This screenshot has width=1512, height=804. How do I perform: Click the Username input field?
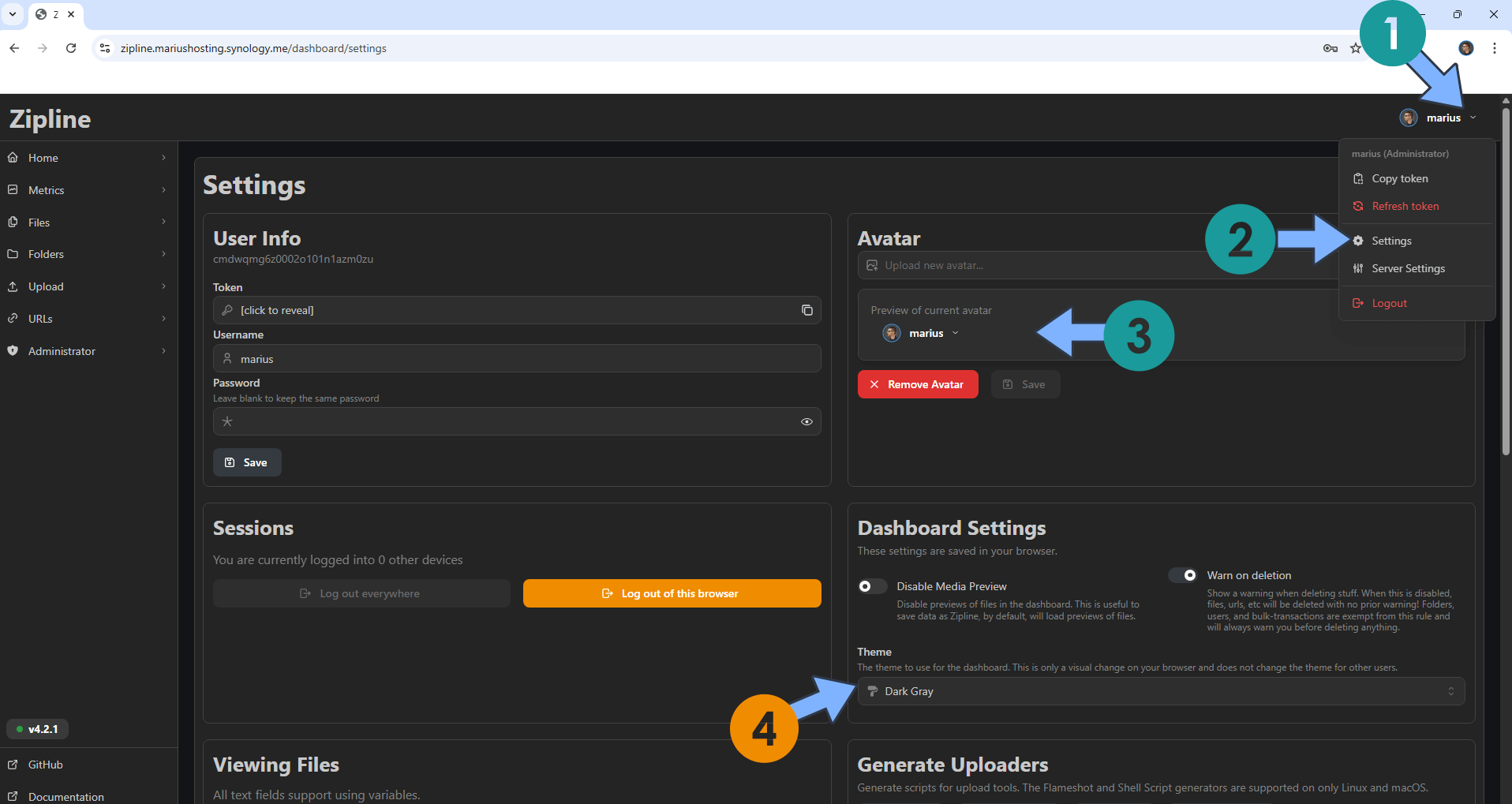(x=517, y=358)
